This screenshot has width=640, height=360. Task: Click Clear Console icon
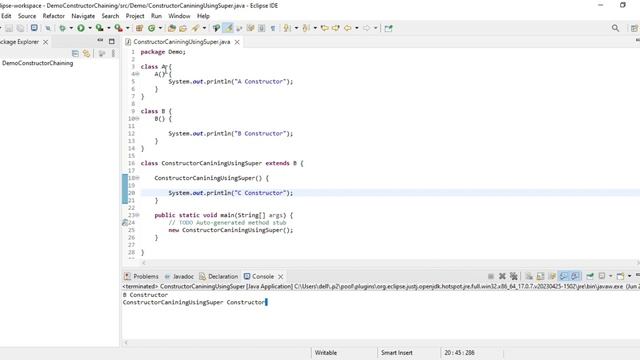pos(529,276)
